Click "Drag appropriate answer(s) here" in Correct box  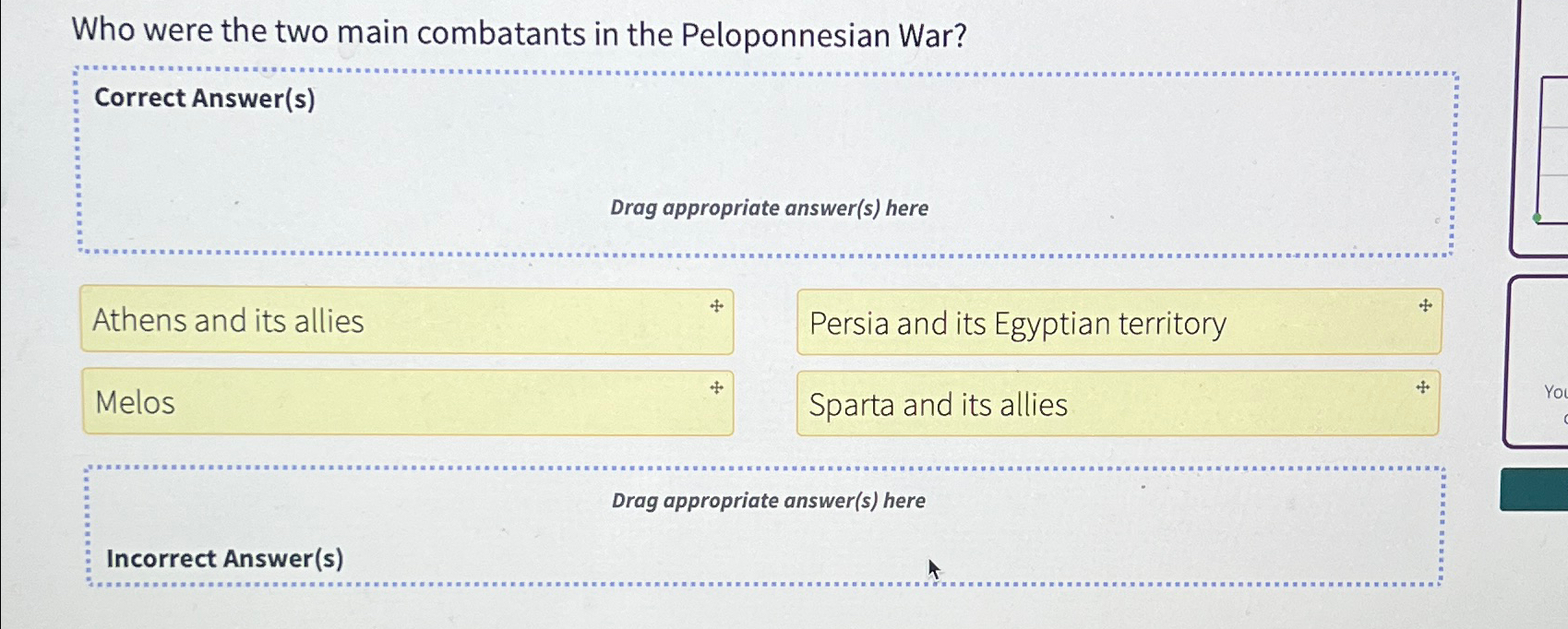[x=771, y=208]
